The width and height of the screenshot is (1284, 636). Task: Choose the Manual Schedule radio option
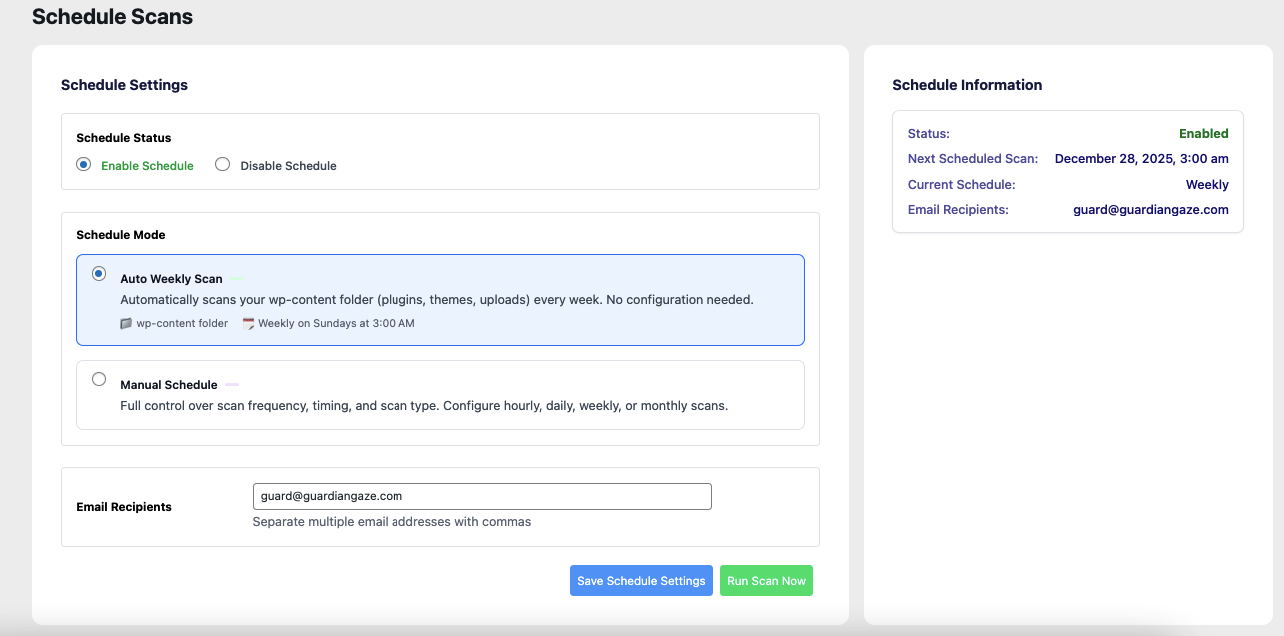[x=99, y=379]
